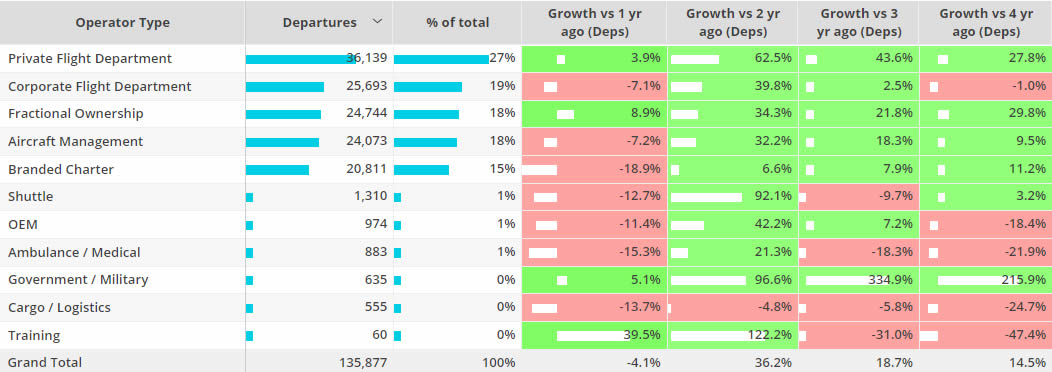Click Growth vs 4 yr ago header
The height and width of the screenshot is (372, 1052).
coord(986,23)
